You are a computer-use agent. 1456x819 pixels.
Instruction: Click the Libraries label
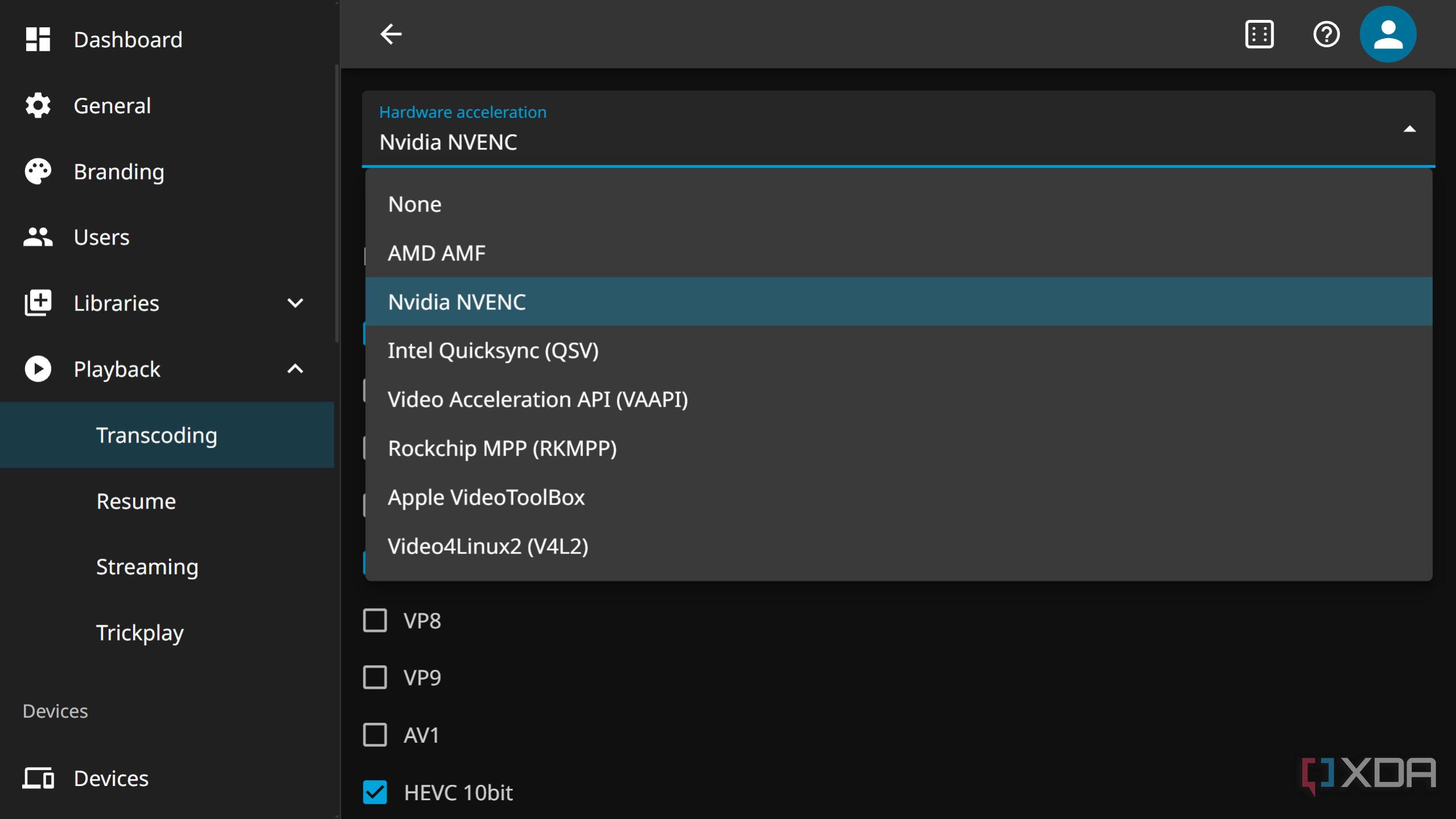click(117, 303)
